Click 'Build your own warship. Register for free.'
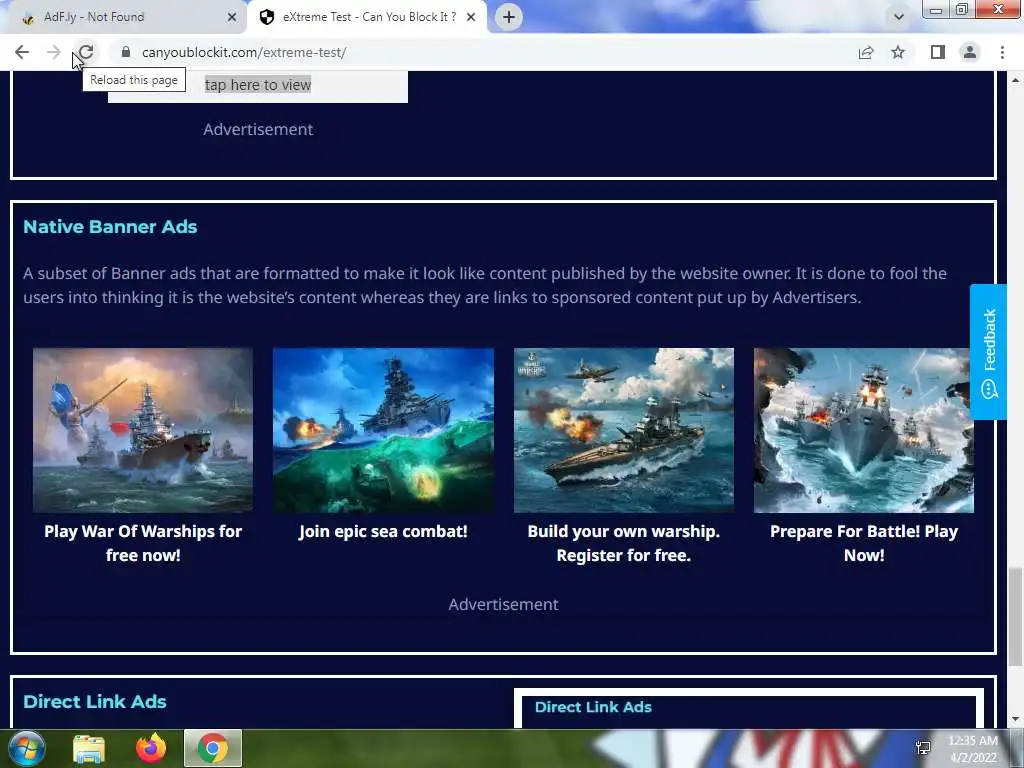Viewport: 1024px width, 768px height. coord(624,543)
